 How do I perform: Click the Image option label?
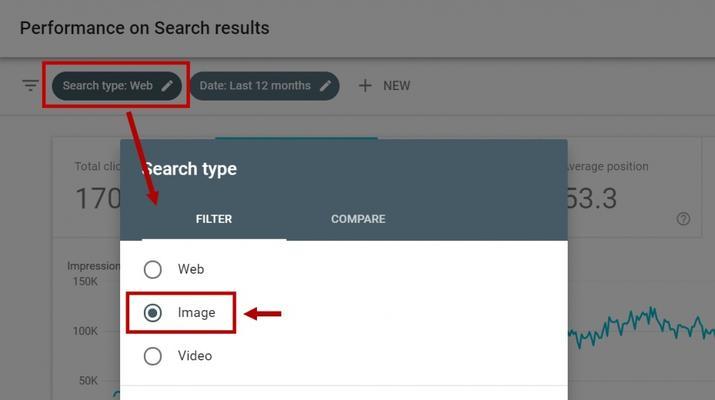click(x=197, y=313)
